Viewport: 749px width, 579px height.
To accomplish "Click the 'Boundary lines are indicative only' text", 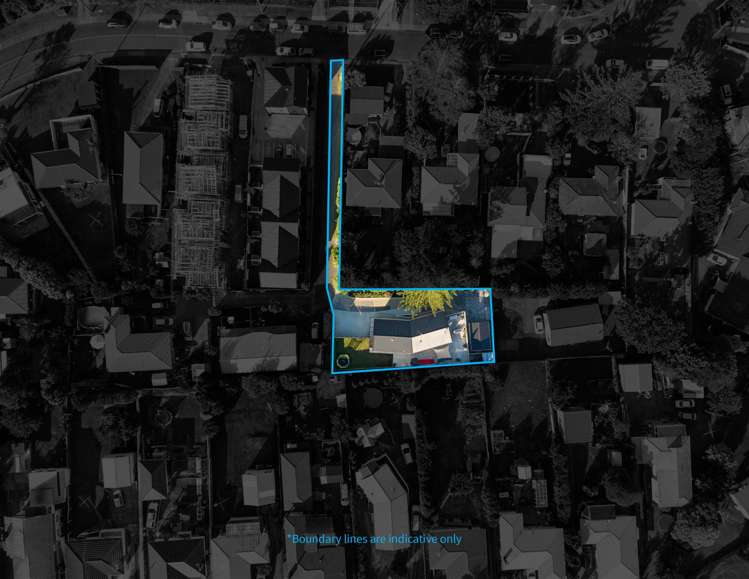I will [375, 539].
